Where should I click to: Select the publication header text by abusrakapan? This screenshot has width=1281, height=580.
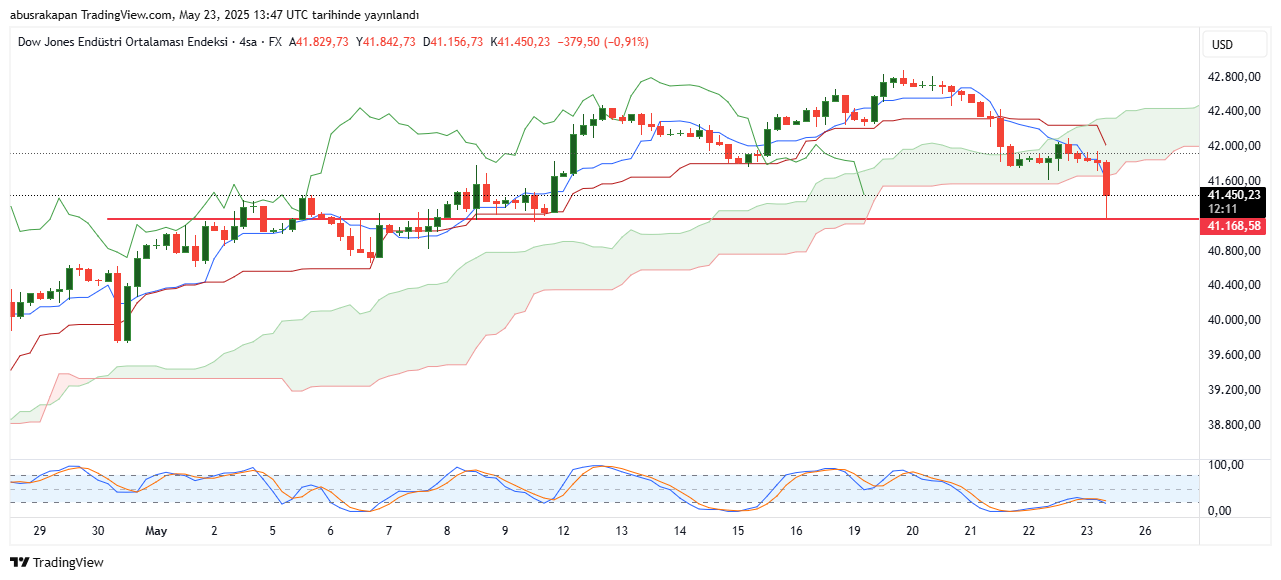[x=214, y=15]
